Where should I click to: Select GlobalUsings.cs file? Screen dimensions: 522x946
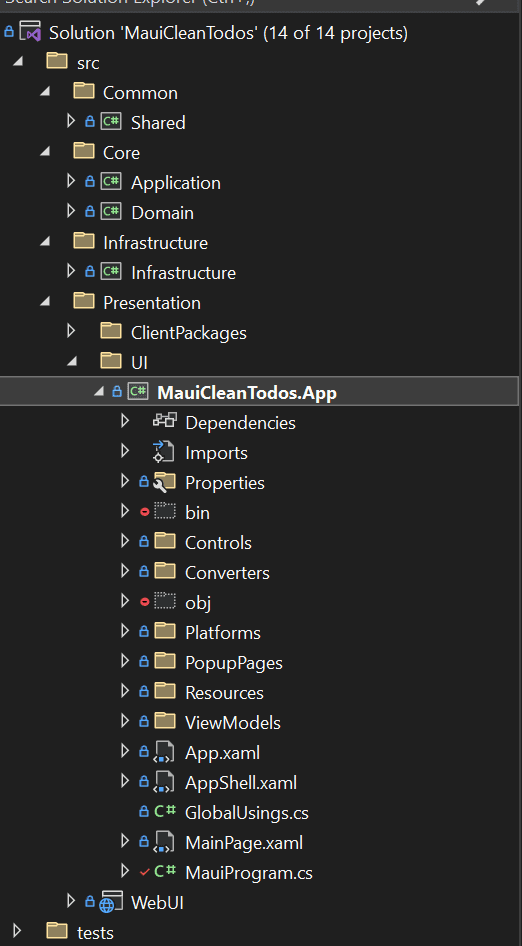tap(247, 813)
